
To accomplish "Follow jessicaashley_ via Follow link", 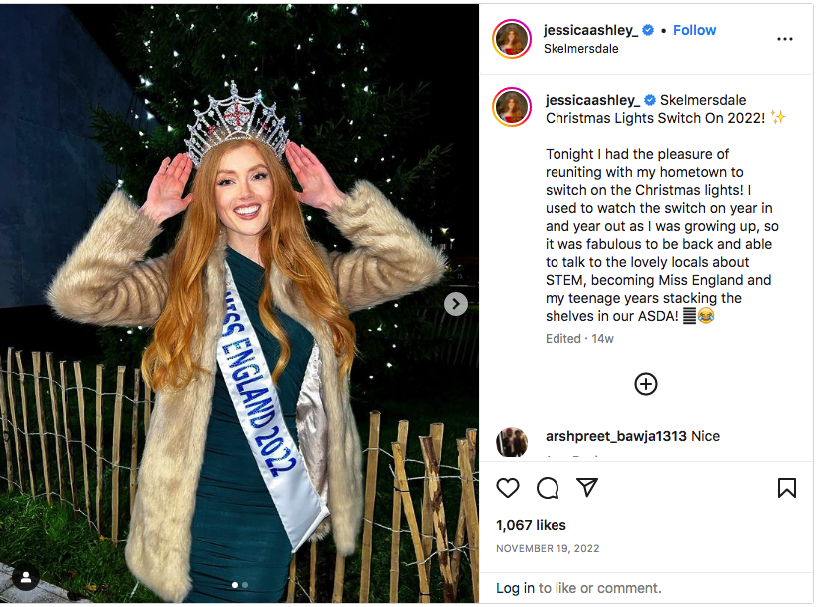I will click(694, 30).
